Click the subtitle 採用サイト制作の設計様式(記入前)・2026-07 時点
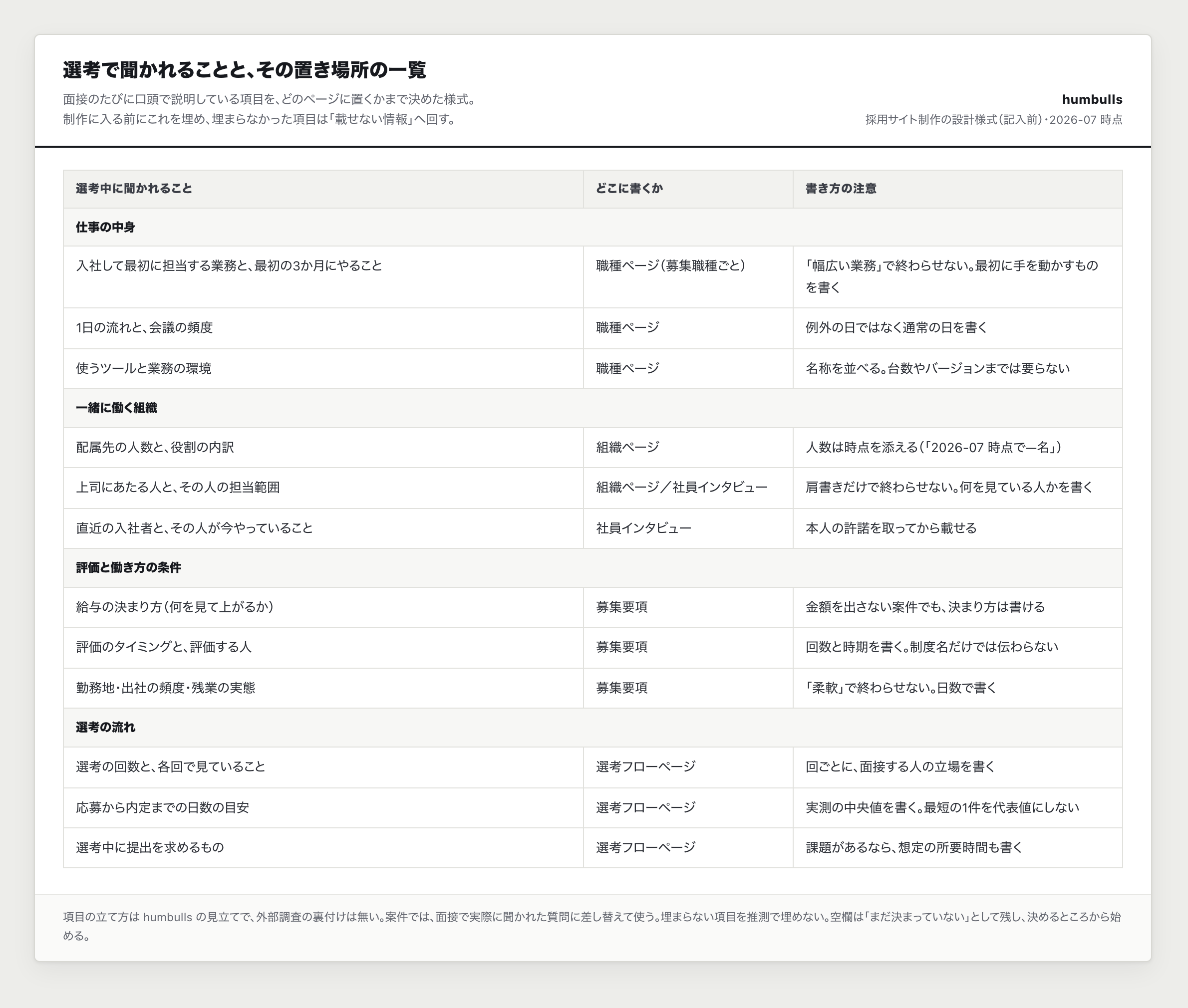This screenshot has height=1008, width=1188. click(x=994, y=119)
